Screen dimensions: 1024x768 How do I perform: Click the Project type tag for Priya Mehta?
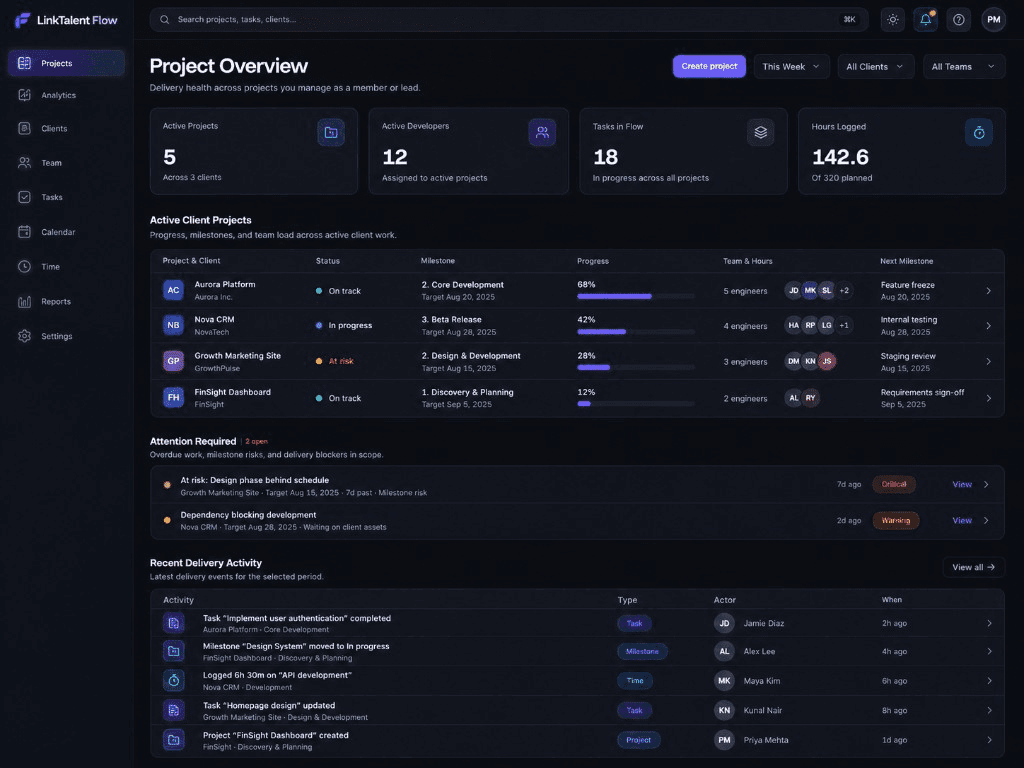tap(638, 740)
